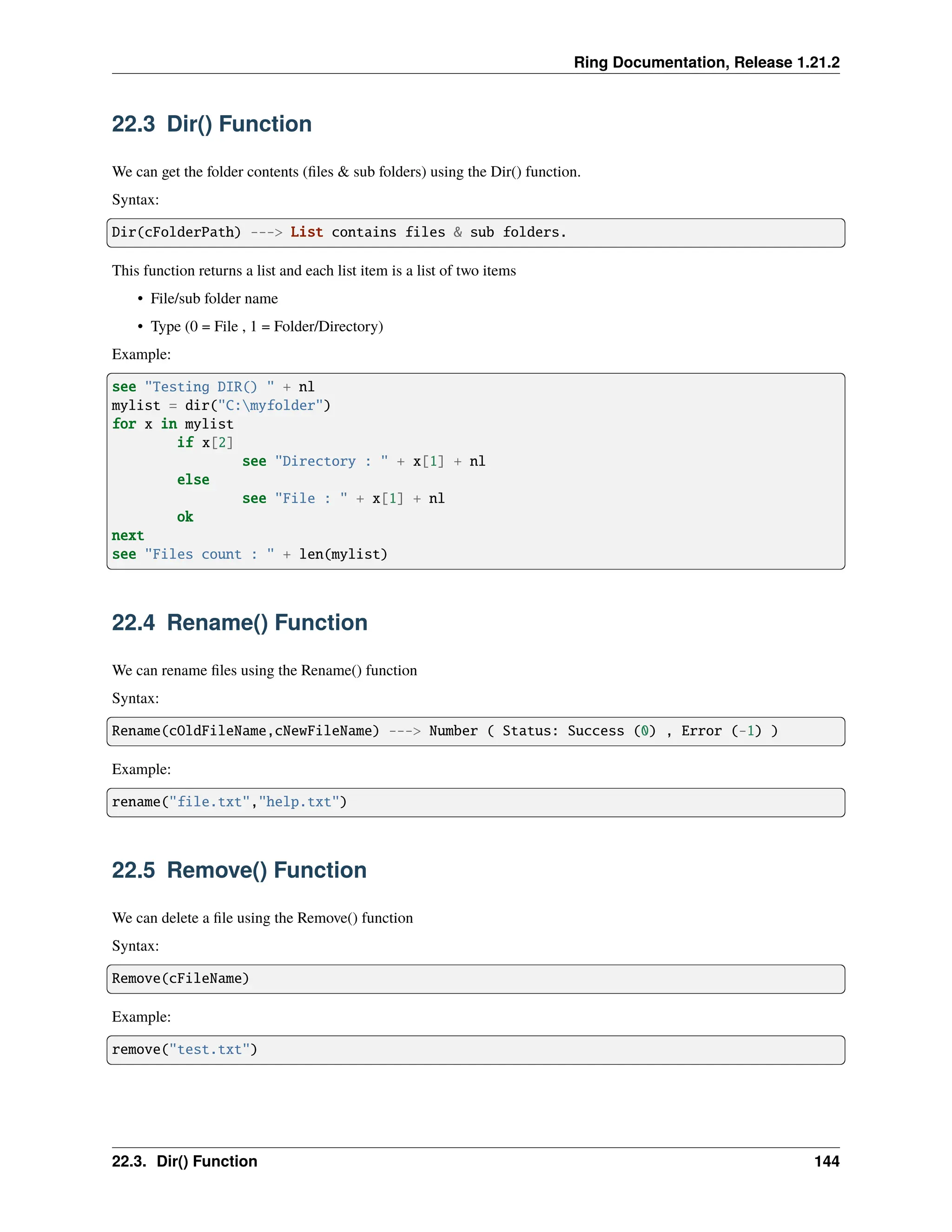Click the "for x in mylist" code line
Screen dimensions: 952x1232
[x=172, y=424]
